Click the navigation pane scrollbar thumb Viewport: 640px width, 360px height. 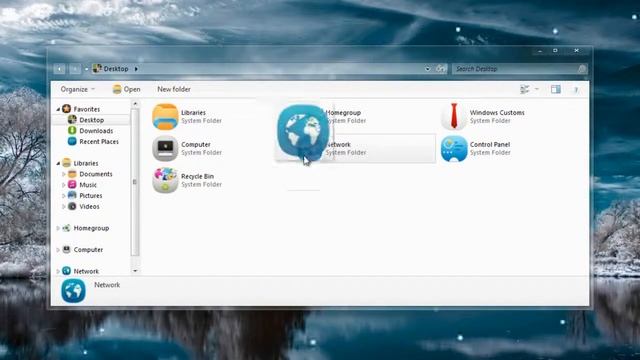(x=135, y=182)
